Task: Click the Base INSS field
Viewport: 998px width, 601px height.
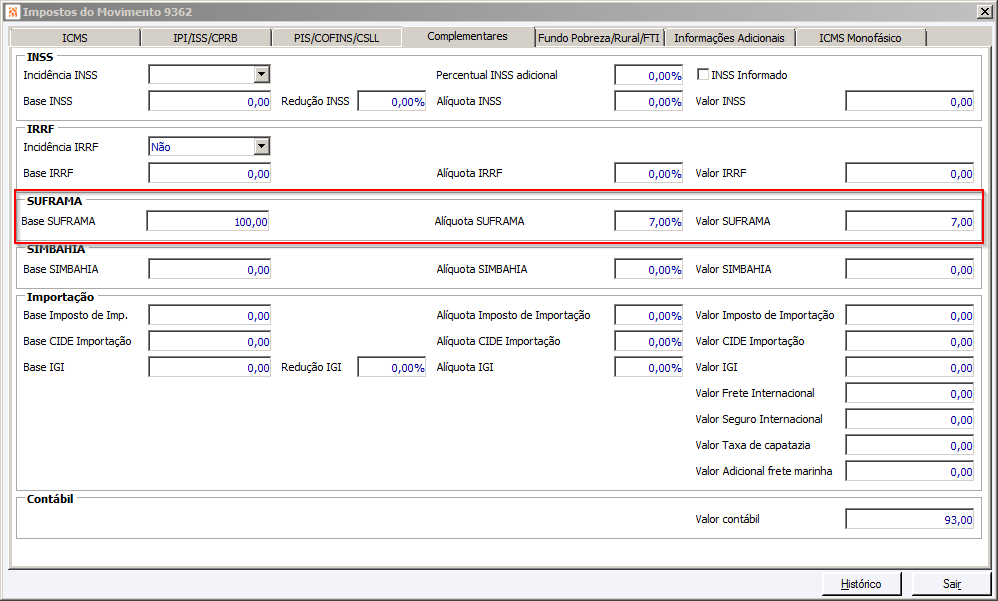Action: click(209, 101)
